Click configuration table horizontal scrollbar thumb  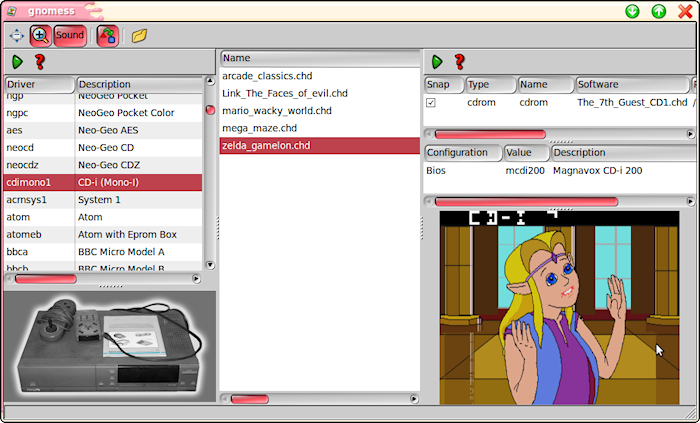(x=526, y=202)
